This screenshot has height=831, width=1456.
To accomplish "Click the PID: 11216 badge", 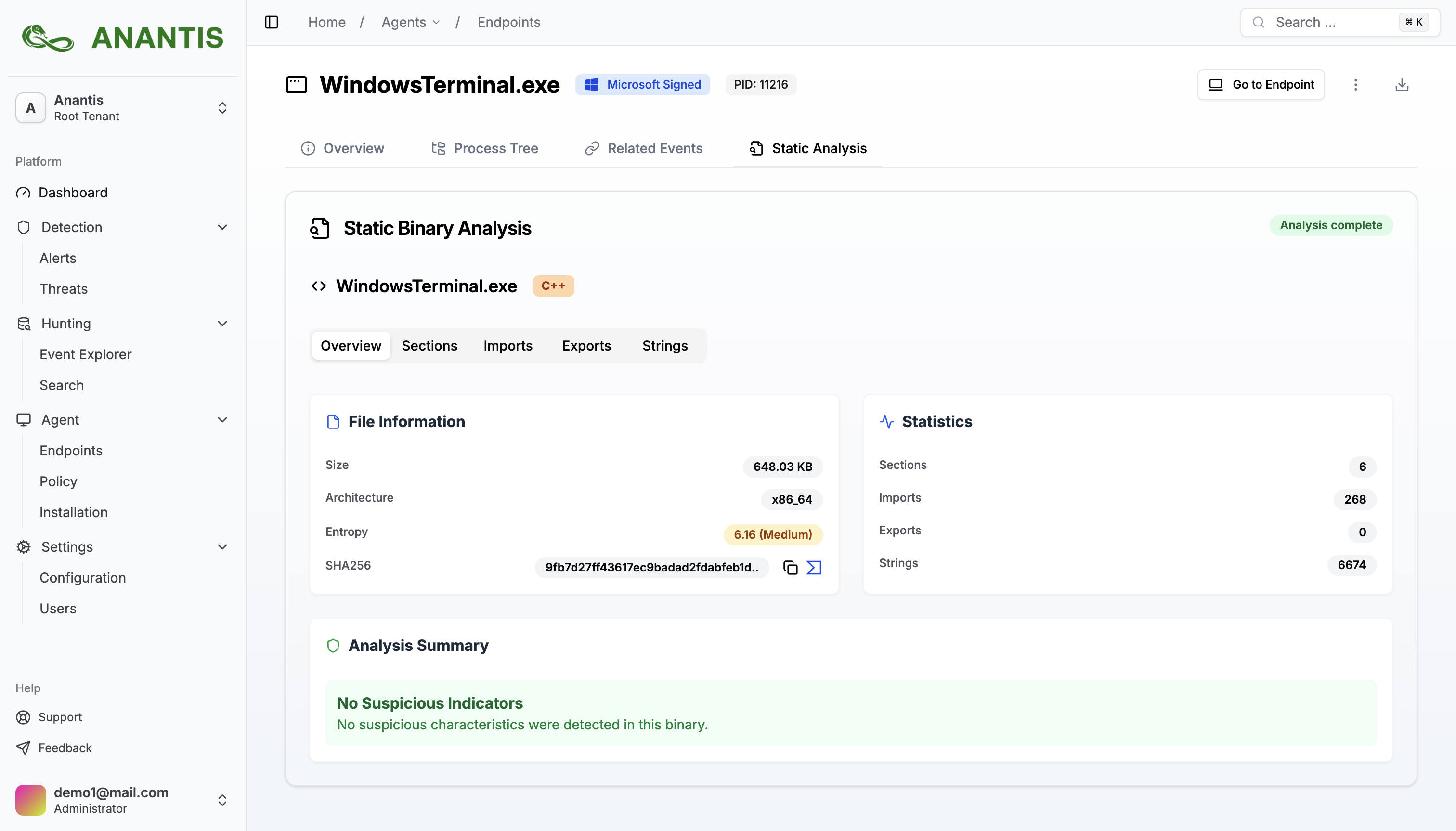I will (760, 84).
